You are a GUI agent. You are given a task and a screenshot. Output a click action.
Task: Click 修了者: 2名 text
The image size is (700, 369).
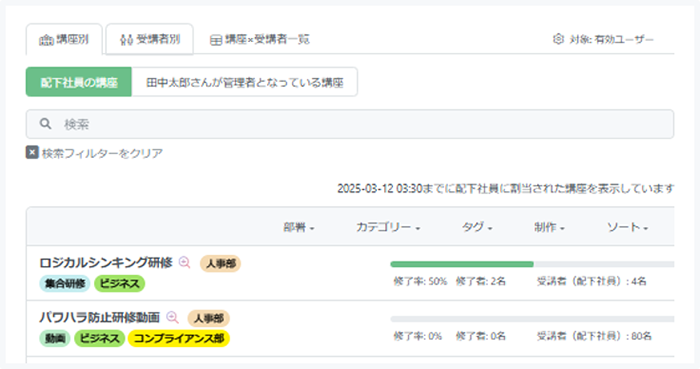pyautogui.click(x=480, y=282)
